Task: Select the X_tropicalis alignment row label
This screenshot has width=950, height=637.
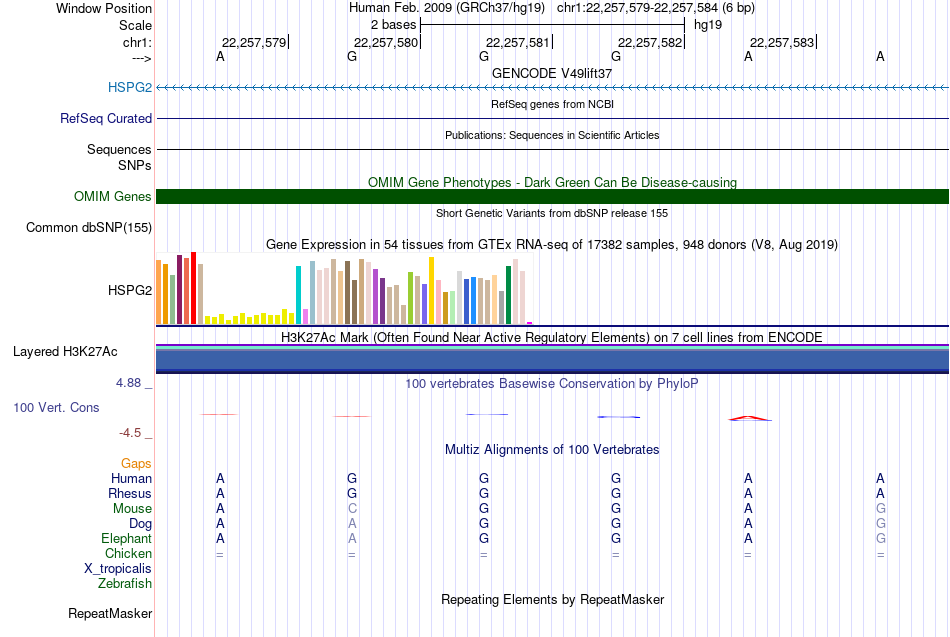Action: click(x=118, y=569)
